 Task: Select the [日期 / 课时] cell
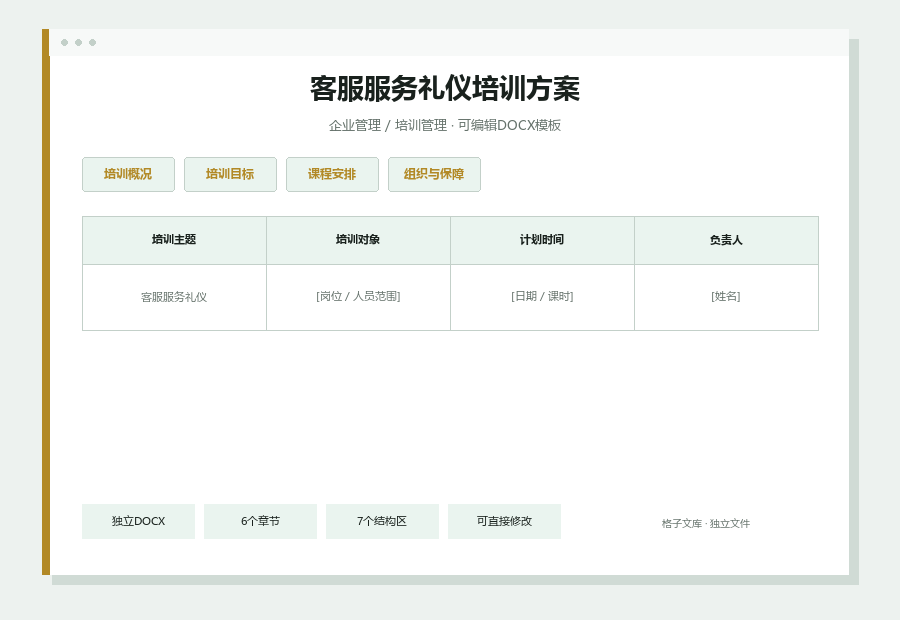point(542,297)
